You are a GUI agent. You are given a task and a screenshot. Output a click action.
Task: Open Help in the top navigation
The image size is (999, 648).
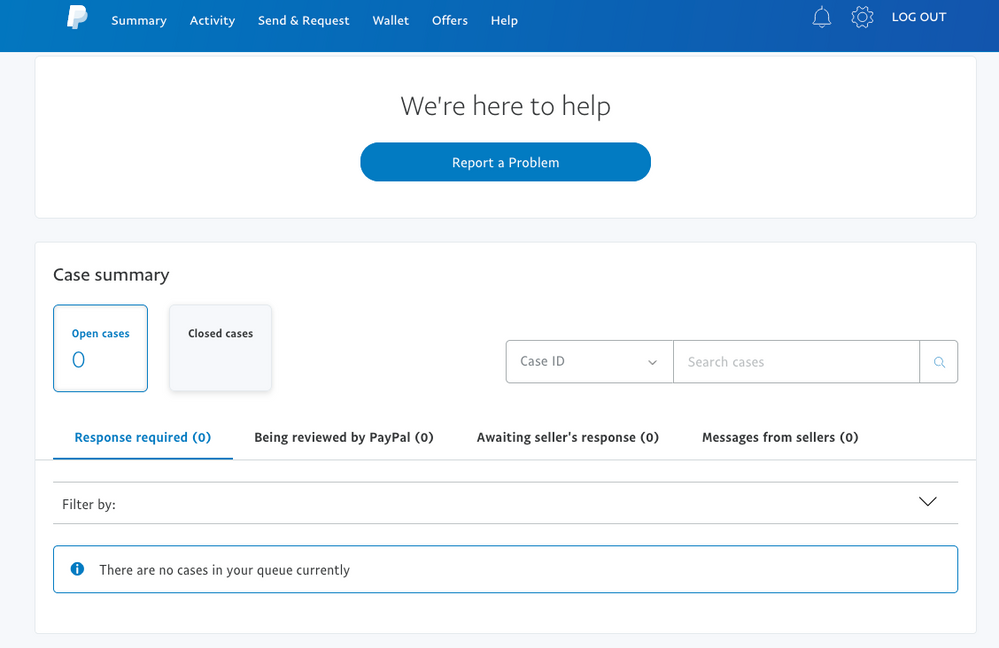pos(504,20)
